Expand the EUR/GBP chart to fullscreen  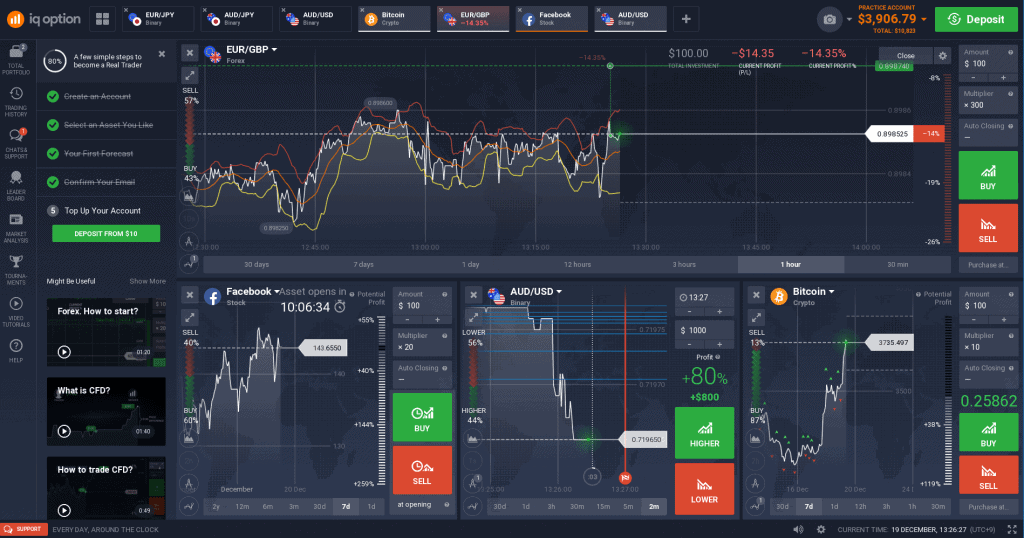click(189, 76)
